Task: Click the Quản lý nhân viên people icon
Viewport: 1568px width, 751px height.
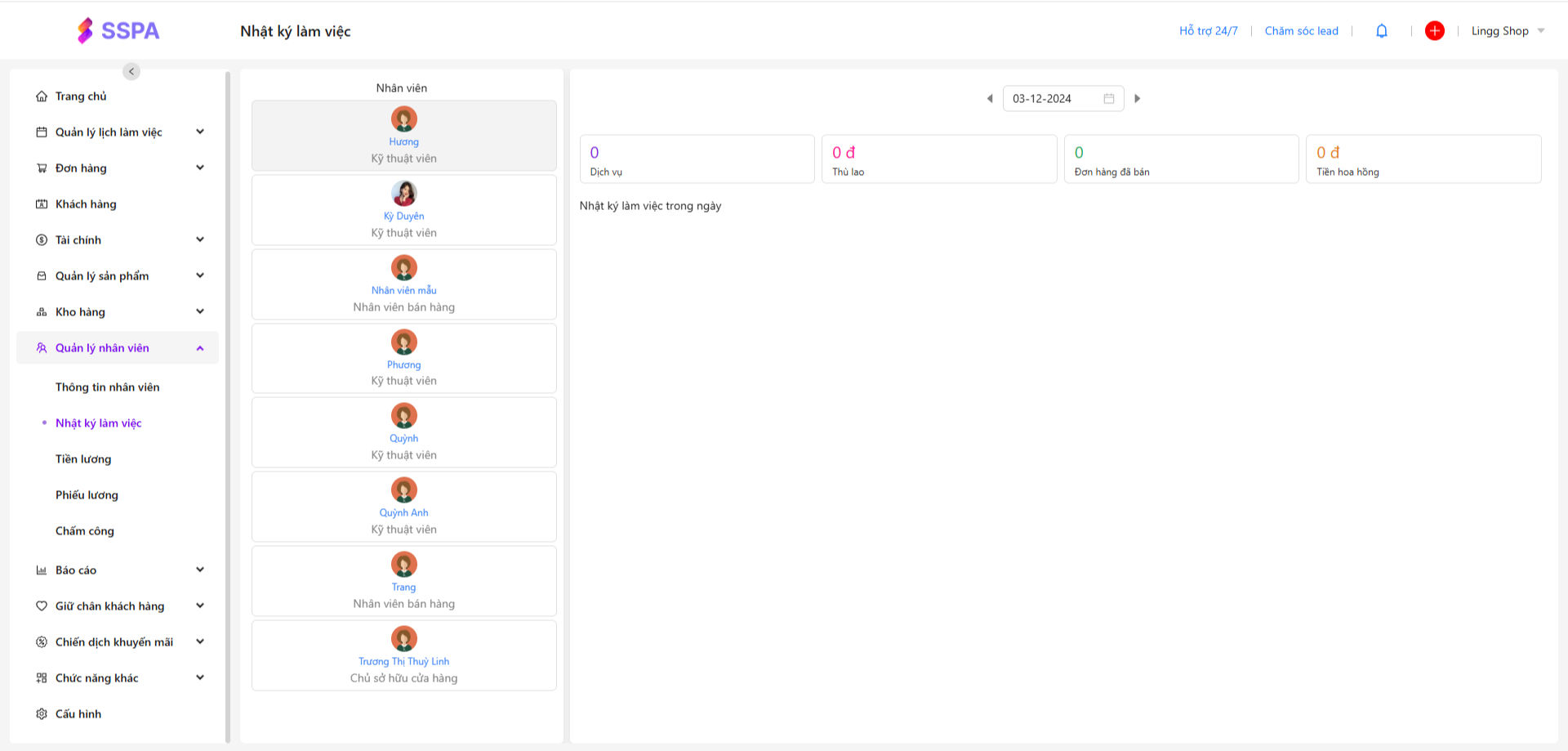Action: pos(42,348)
